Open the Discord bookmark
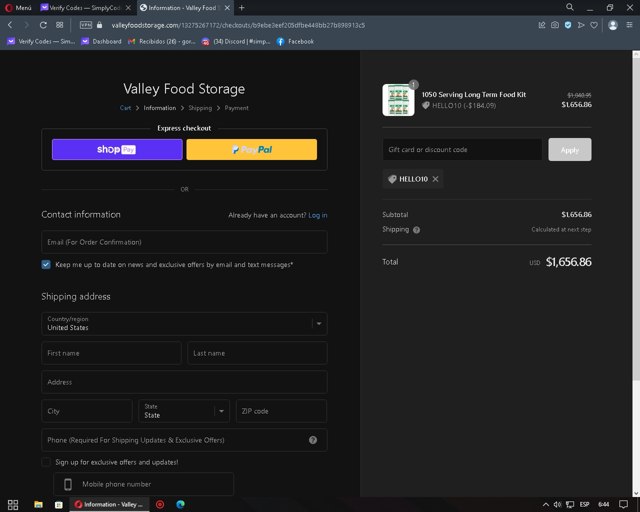This screenshot has width=640, height=512. 236,41
